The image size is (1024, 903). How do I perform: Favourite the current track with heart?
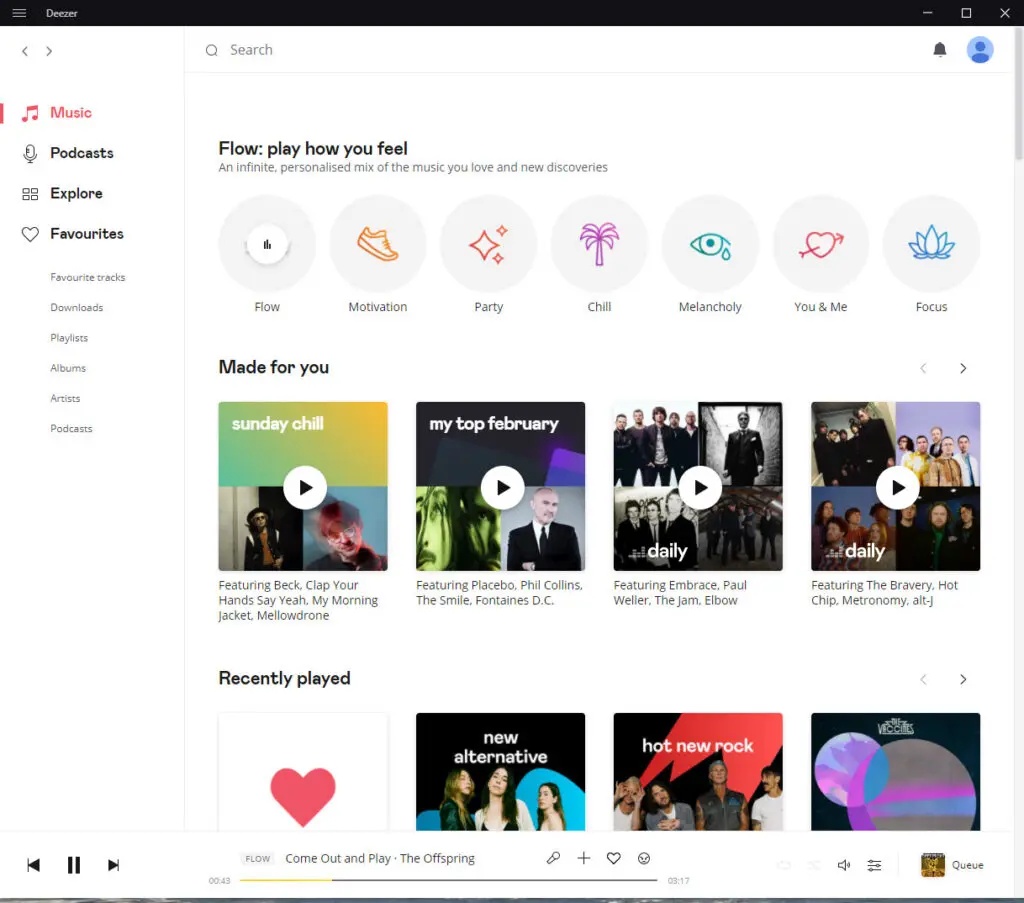[614, 858]
